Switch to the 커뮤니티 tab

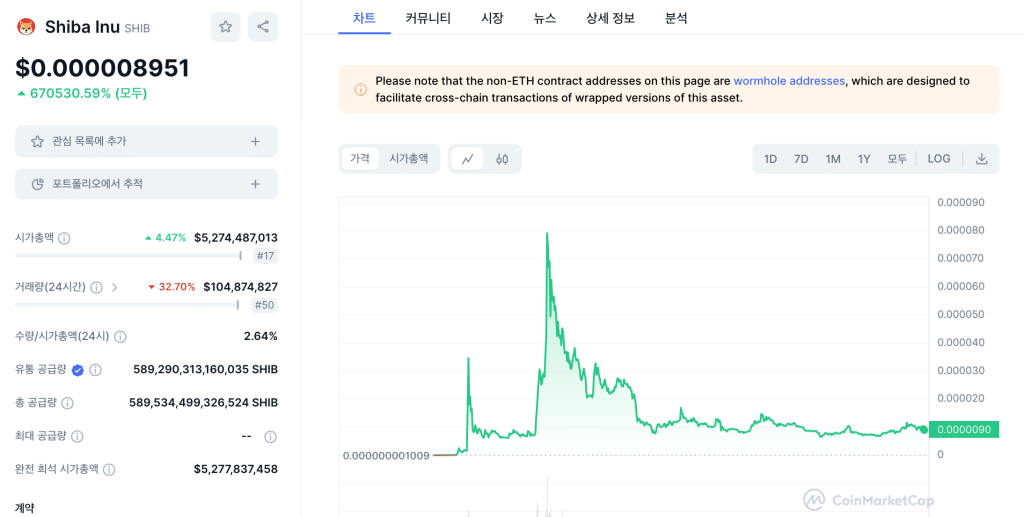click(428, 18)
